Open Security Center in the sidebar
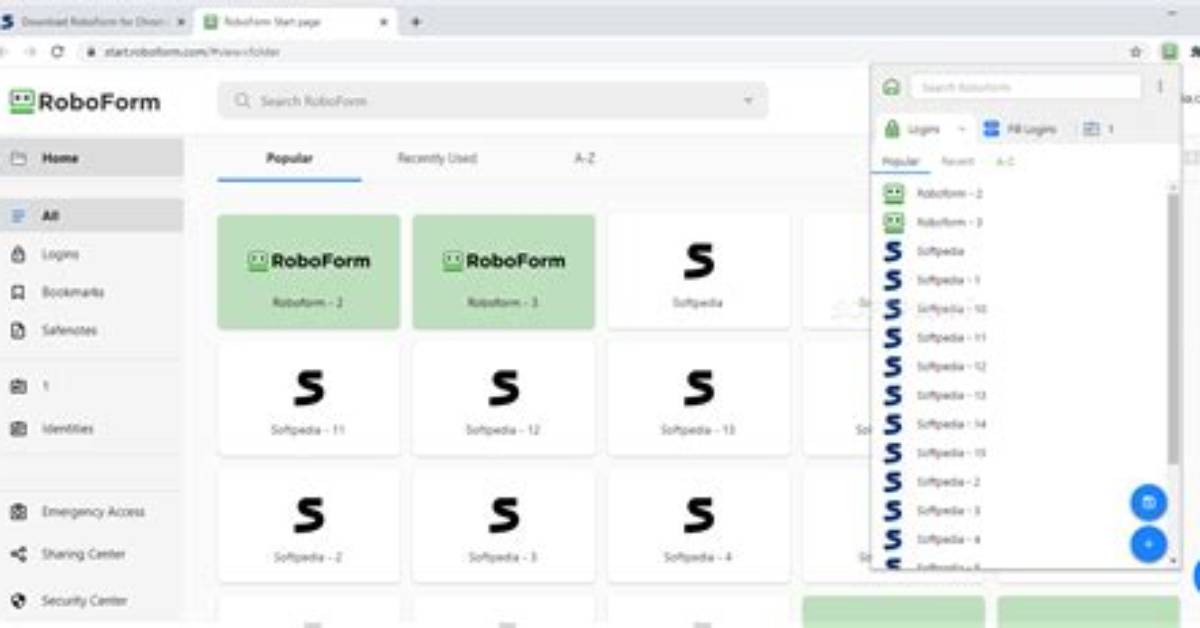 (91, 601)
